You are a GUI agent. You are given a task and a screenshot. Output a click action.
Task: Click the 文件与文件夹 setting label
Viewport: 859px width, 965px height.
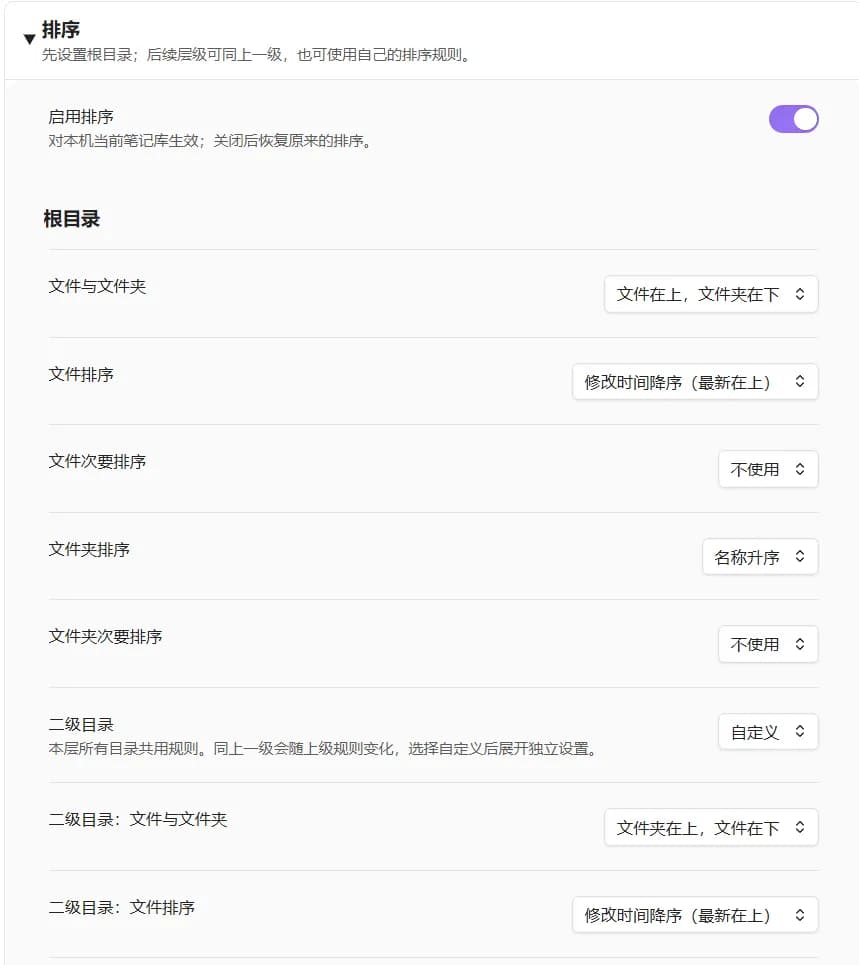[97, 286]
